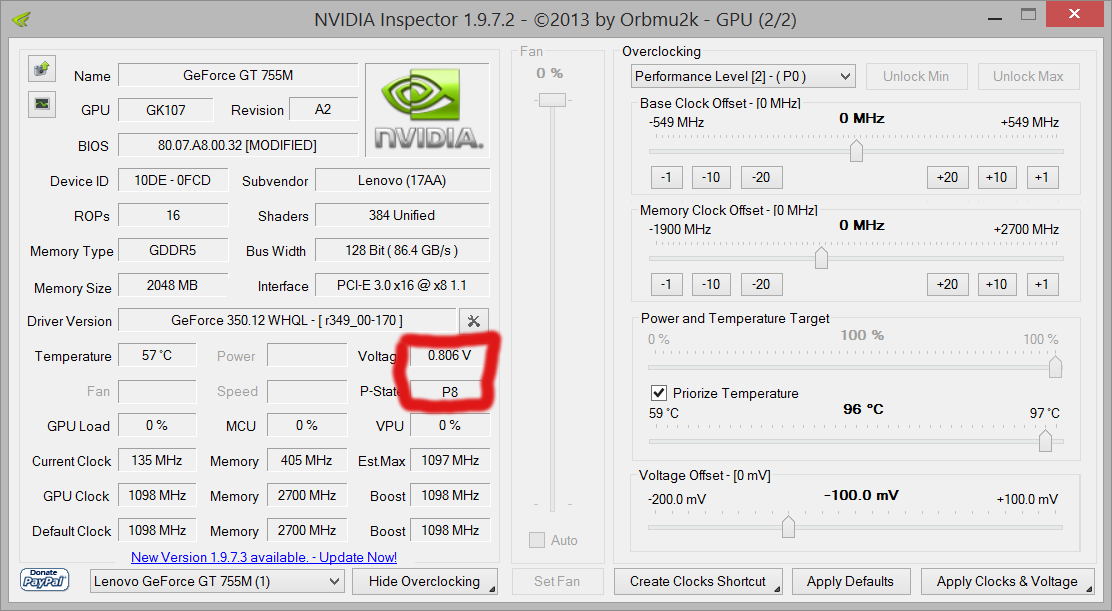
Task: Decrease Base Clock Offset by 1
Action: point(666,177)
